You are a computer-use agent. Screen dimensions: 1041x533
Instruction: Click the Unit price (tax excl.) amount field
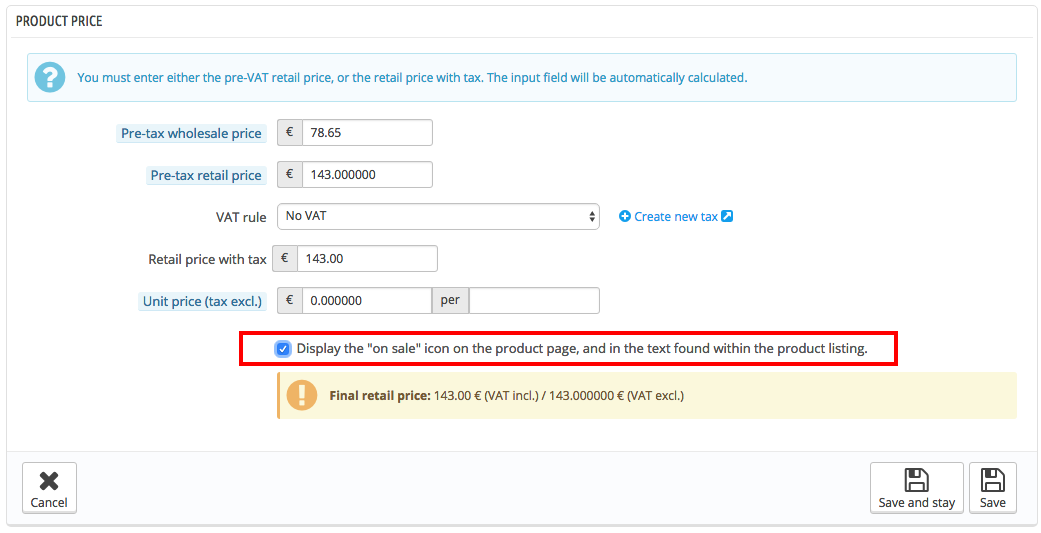click(366, 301)
